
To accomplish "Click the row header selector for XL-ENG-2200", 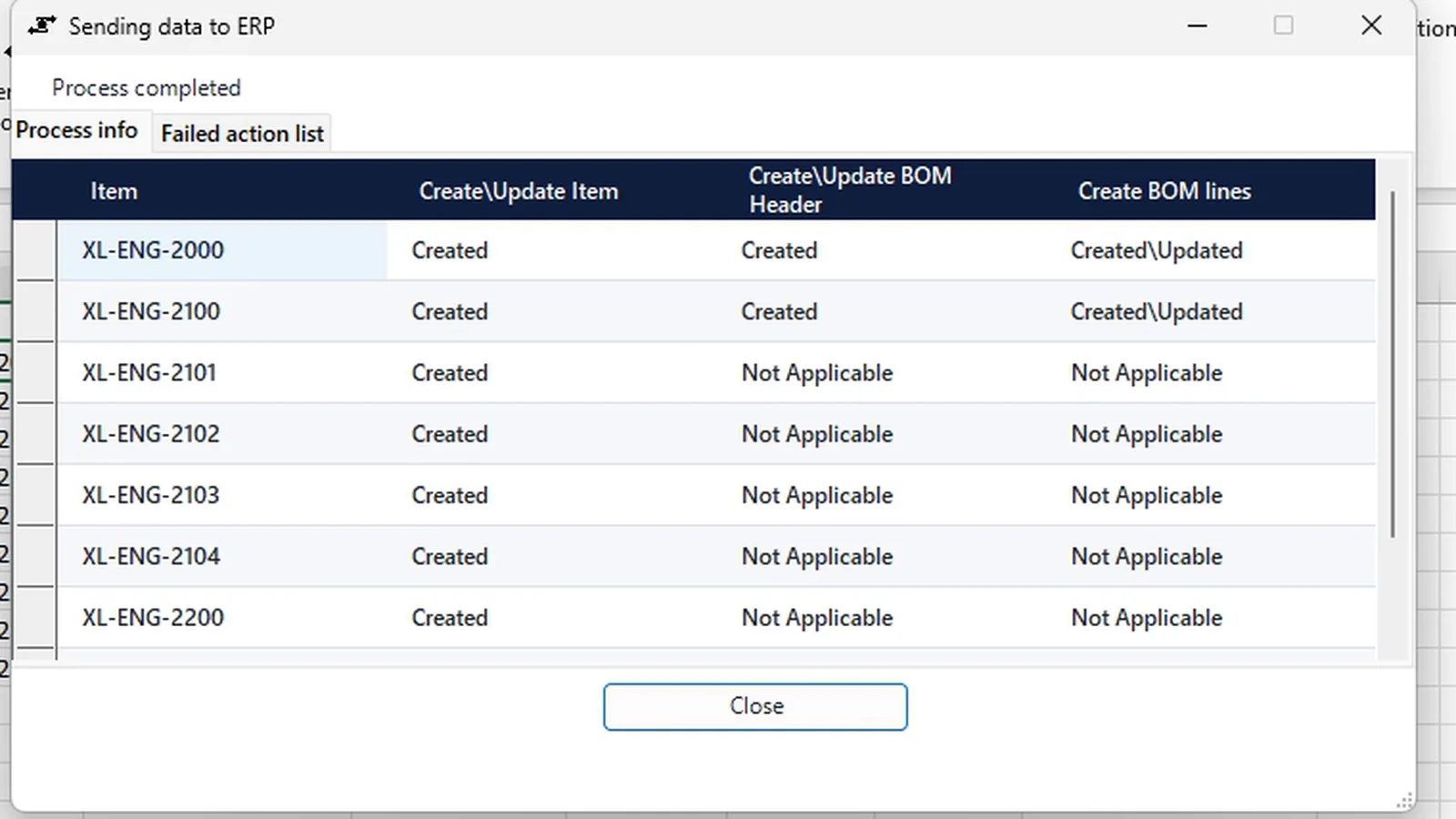I will (35, 617).
